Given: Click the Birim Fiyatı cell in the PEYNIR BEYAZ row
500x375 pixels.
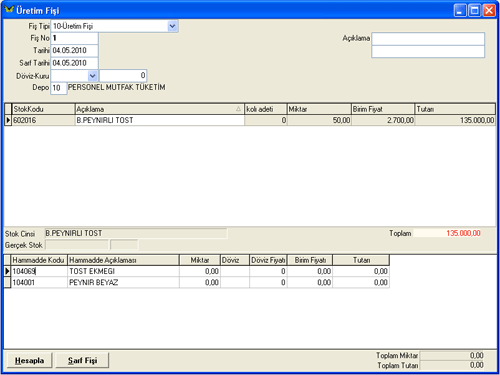Looking at the screenshot, I should point(310,283).
